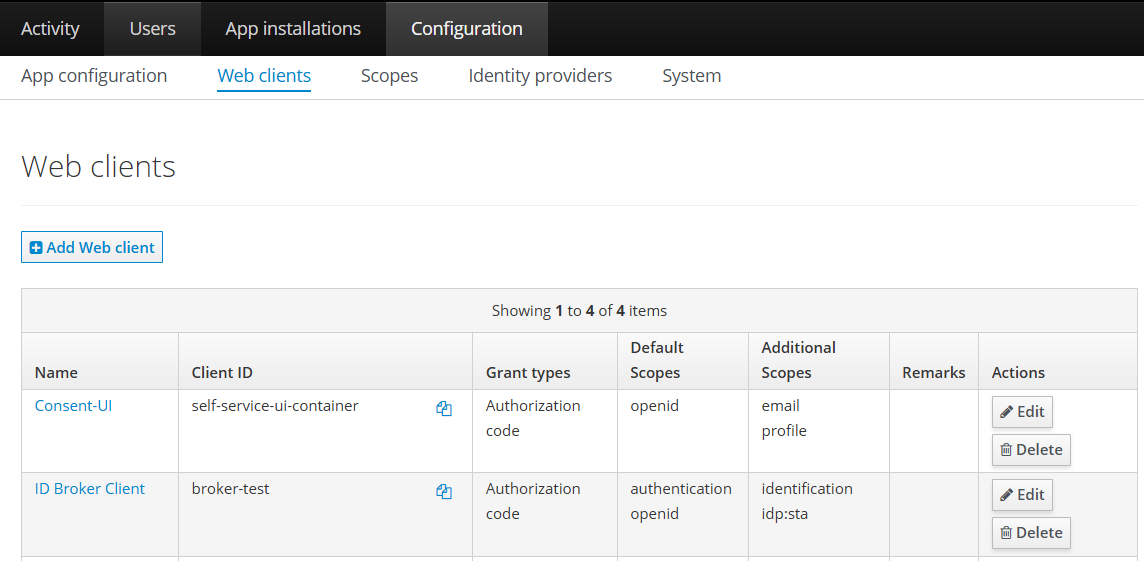1144x561 pixels.
Task: Switch to the Scopes subtab
Action: 389,76
